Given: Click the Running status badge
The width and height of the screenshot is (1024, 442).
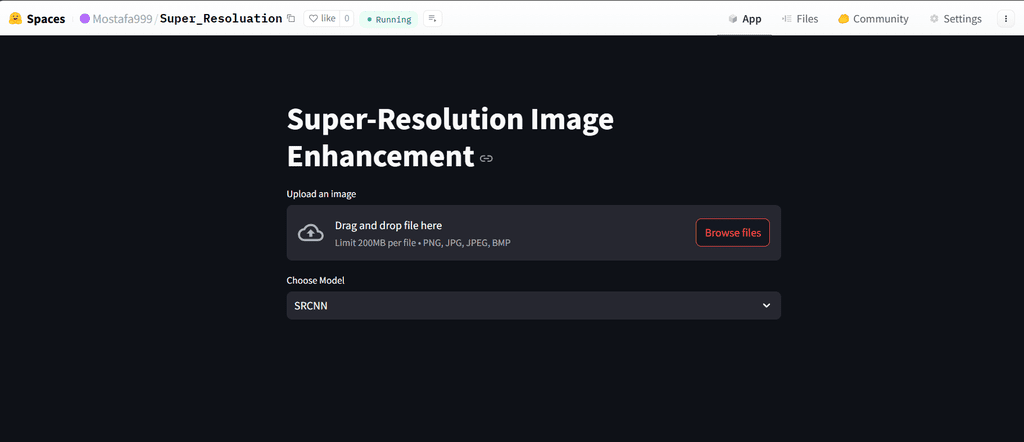Looking at the screenshot, I should (389, 20).
